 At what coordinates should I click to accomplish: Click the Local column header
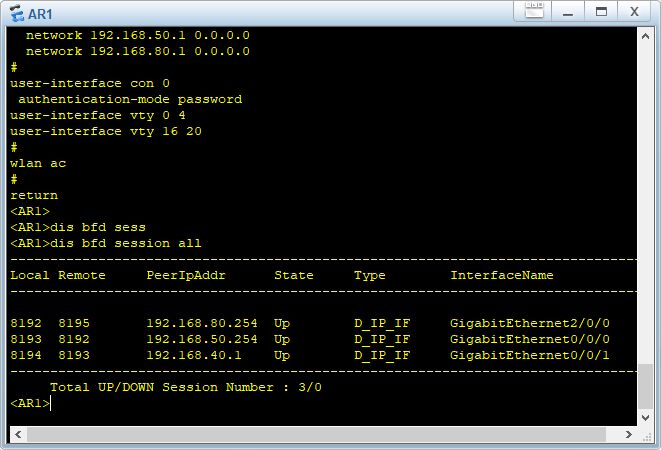[30, 275]
